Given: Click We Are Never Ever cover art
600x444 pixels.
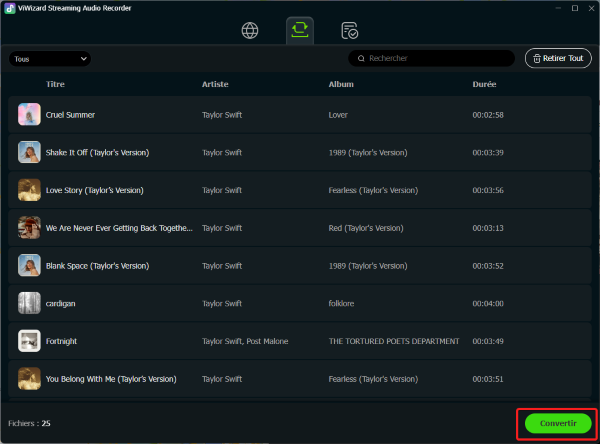Looking at the screenshot, I should [29, 227].
